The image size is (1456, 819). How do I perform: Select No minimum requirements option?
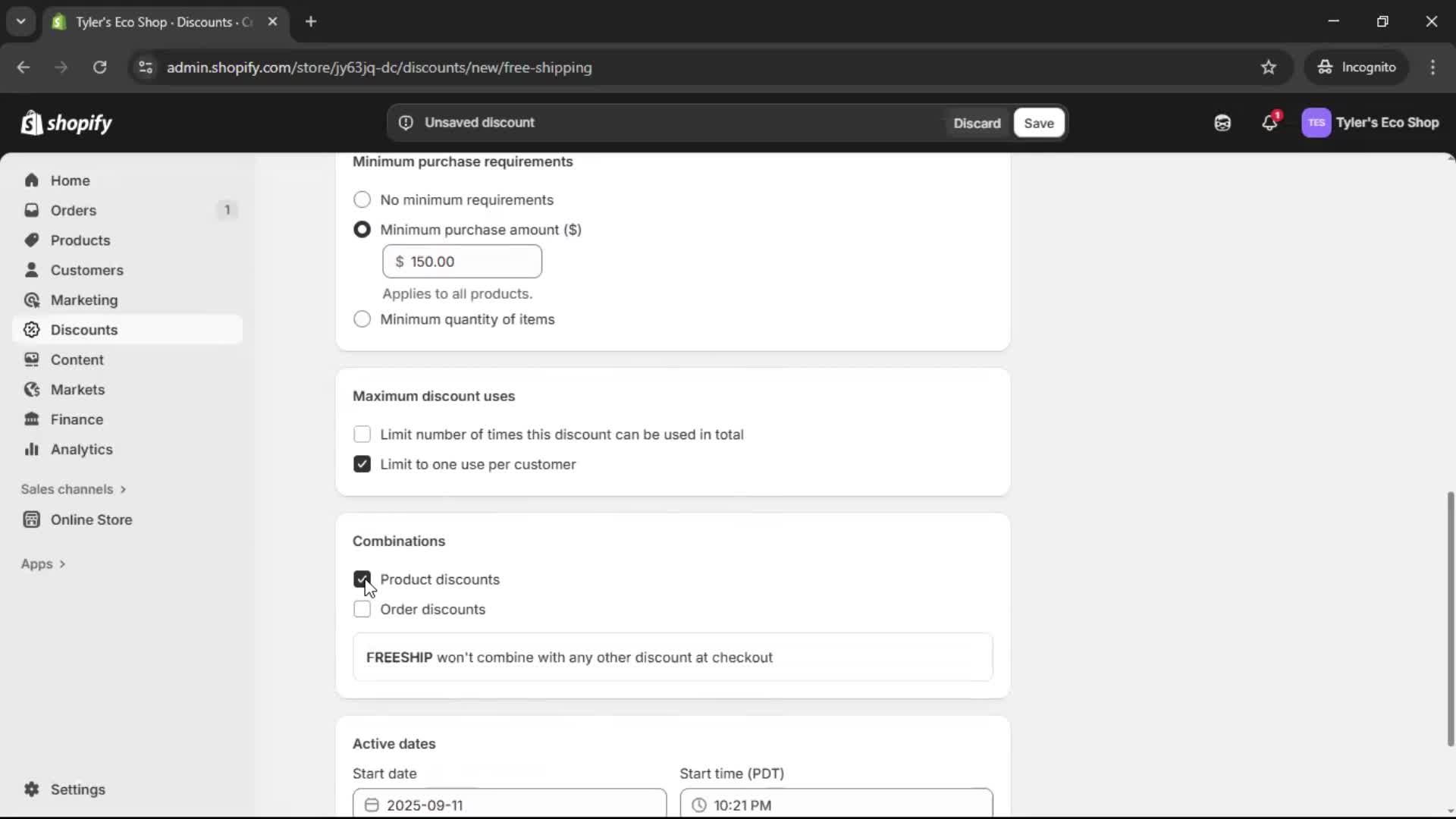(x=362, y=199)
